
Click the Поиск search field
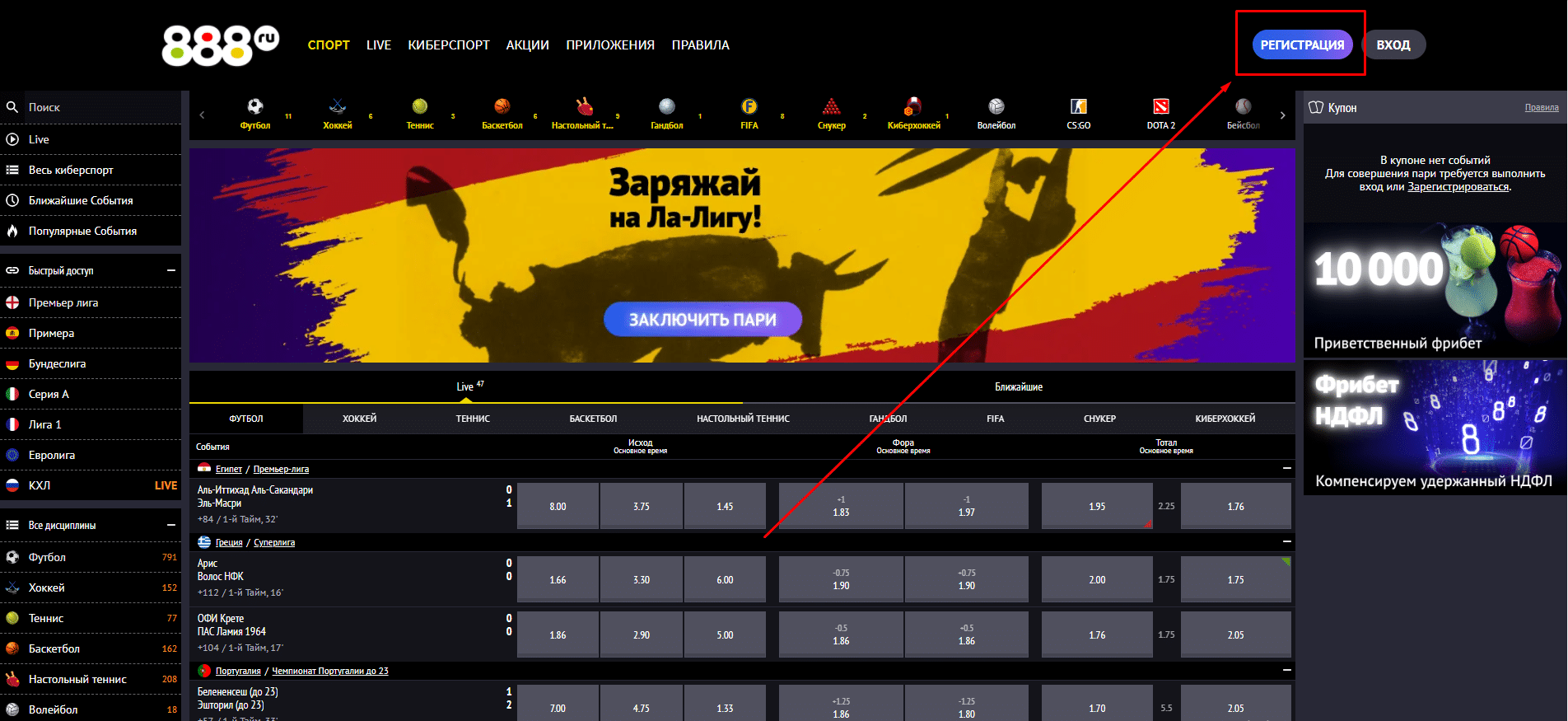tap(99, 107)
